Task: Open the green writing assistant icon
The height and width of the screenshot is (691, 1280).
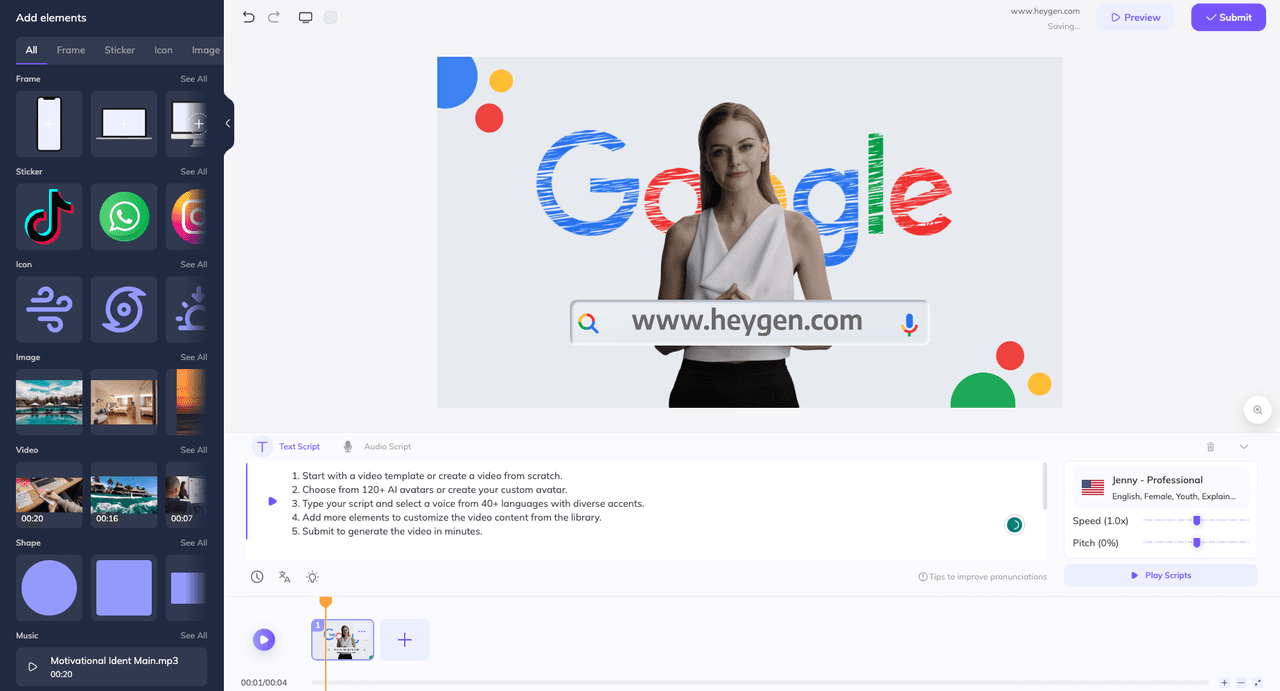Action: pos(1014,525)
